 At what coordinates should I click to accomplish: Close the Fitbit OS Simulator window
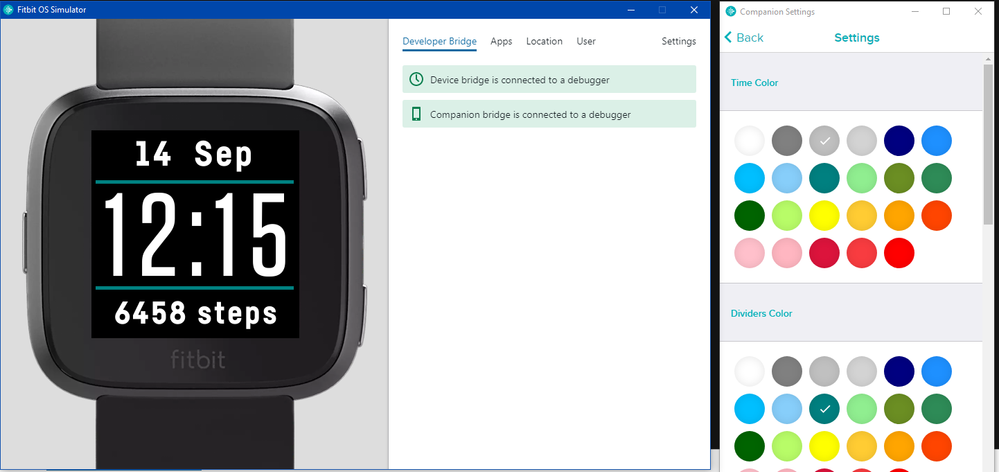[x=694, y=10]
